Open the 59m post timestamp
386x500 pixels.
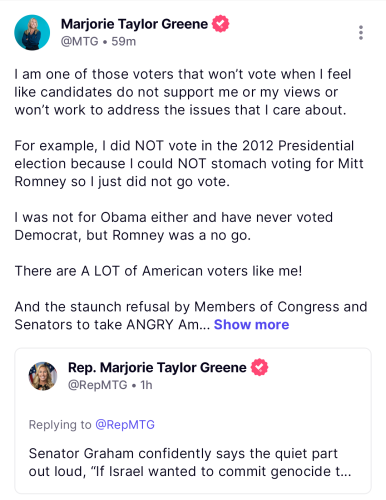click(x=124, y=41)
